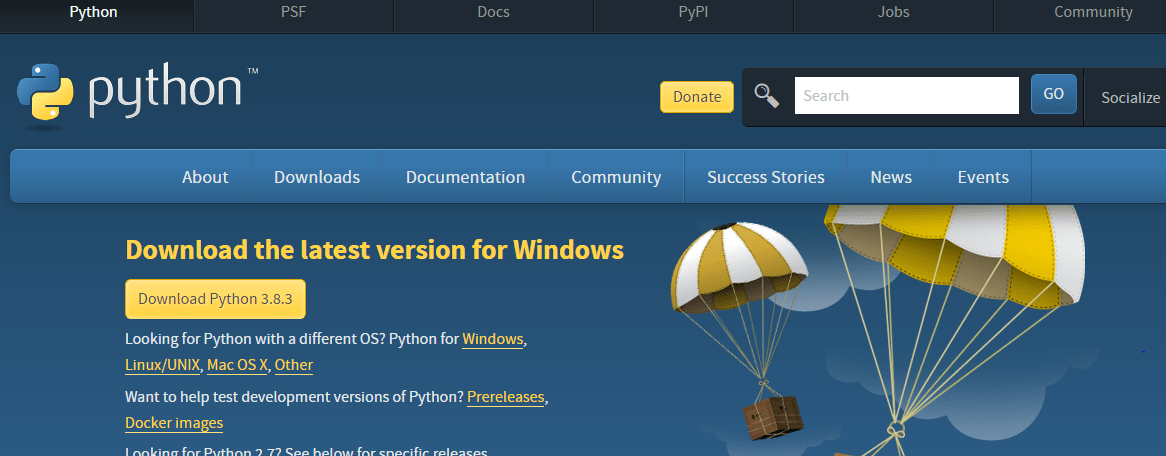Click the Download Python 3.8.3 button
Image resolution: width=1166 pixels, height=456 pixels.
(x=215, y=299)
